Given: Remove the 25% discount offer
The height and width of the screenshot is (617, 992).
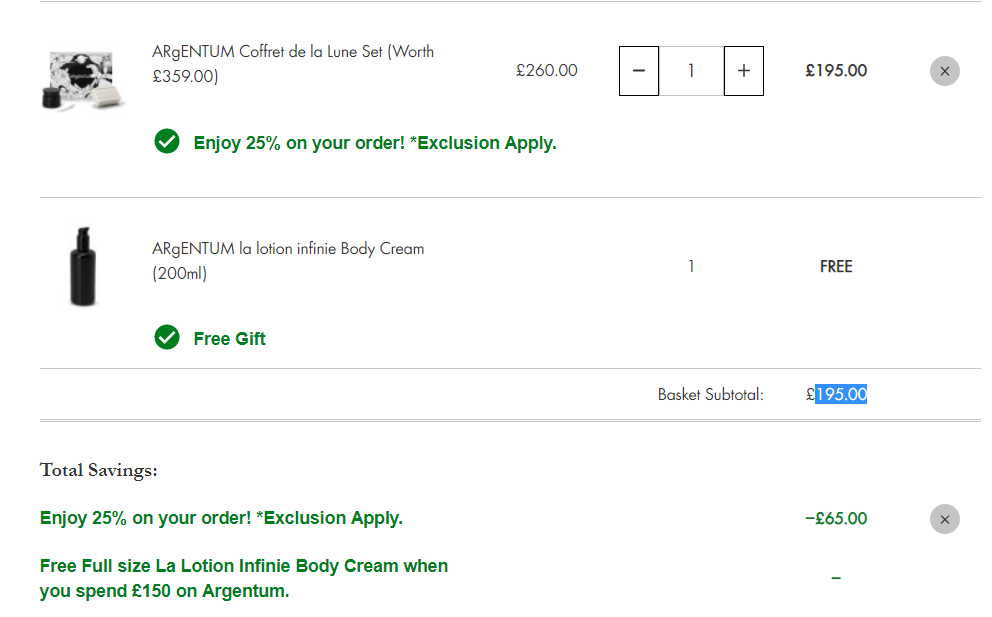Looking at the screenshot, I should [945, 519].
